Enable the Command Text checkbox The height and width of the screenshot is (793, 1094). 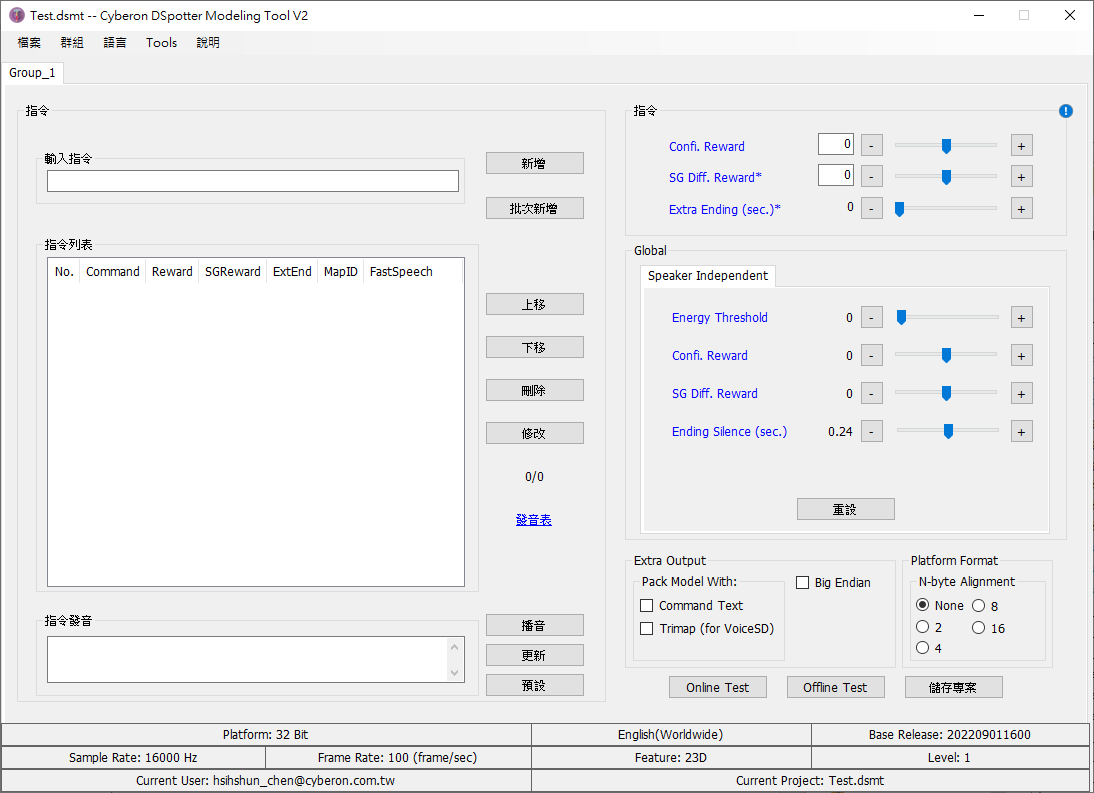click(x=647, y=606)
